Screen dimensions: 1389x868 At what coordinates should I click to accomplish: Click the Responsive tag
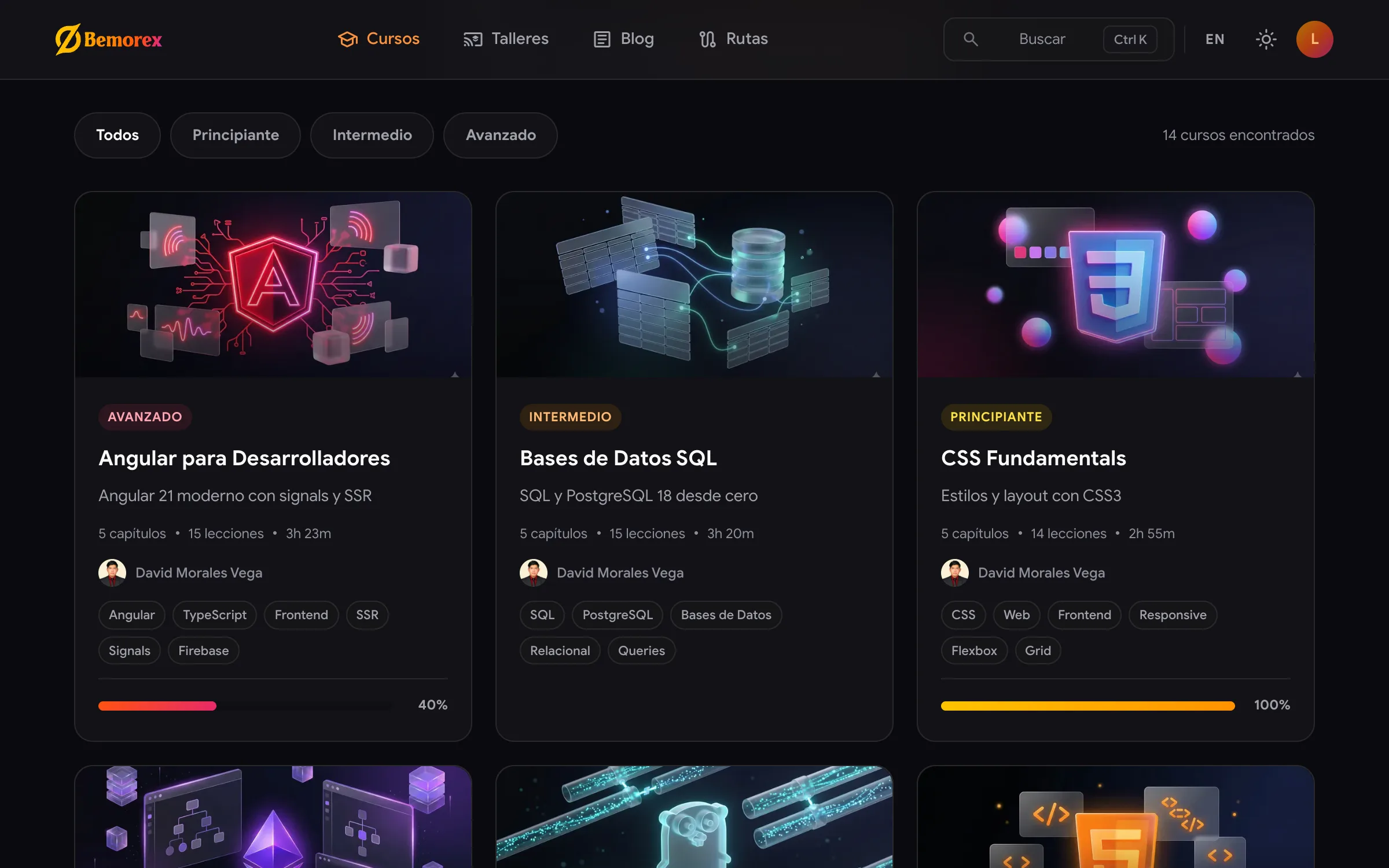[x=1173, y=615]
